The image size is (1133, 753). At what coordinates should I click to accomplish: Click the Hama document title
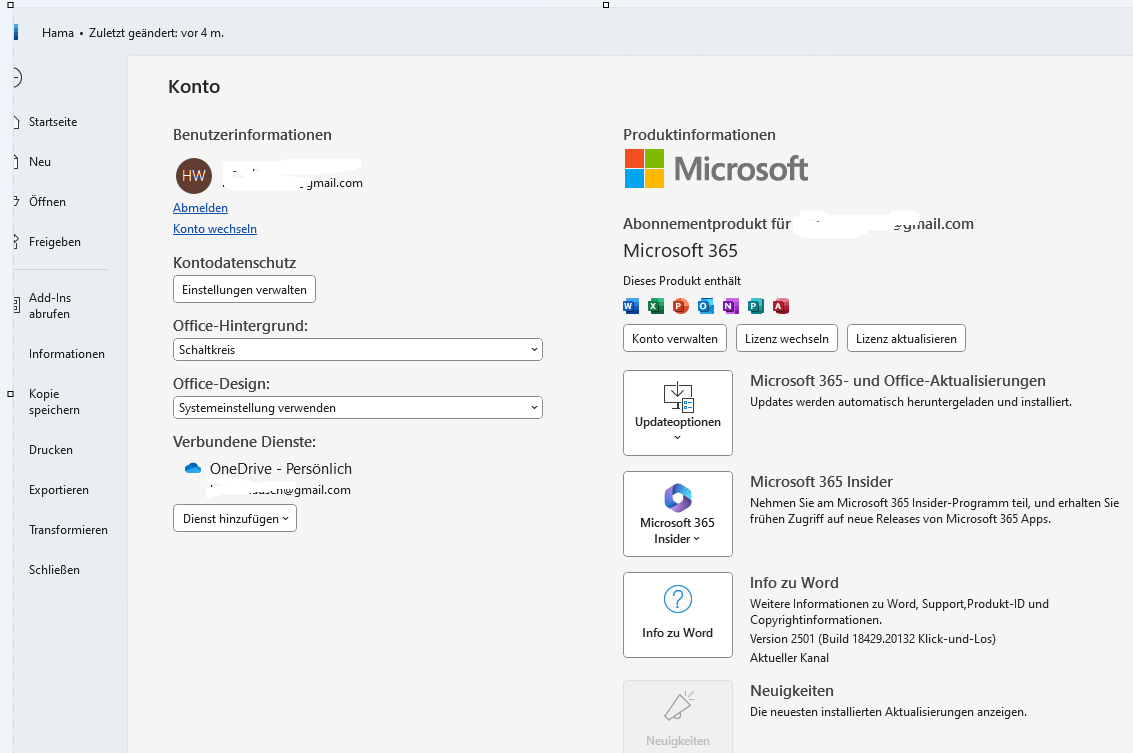coord(58,33)
